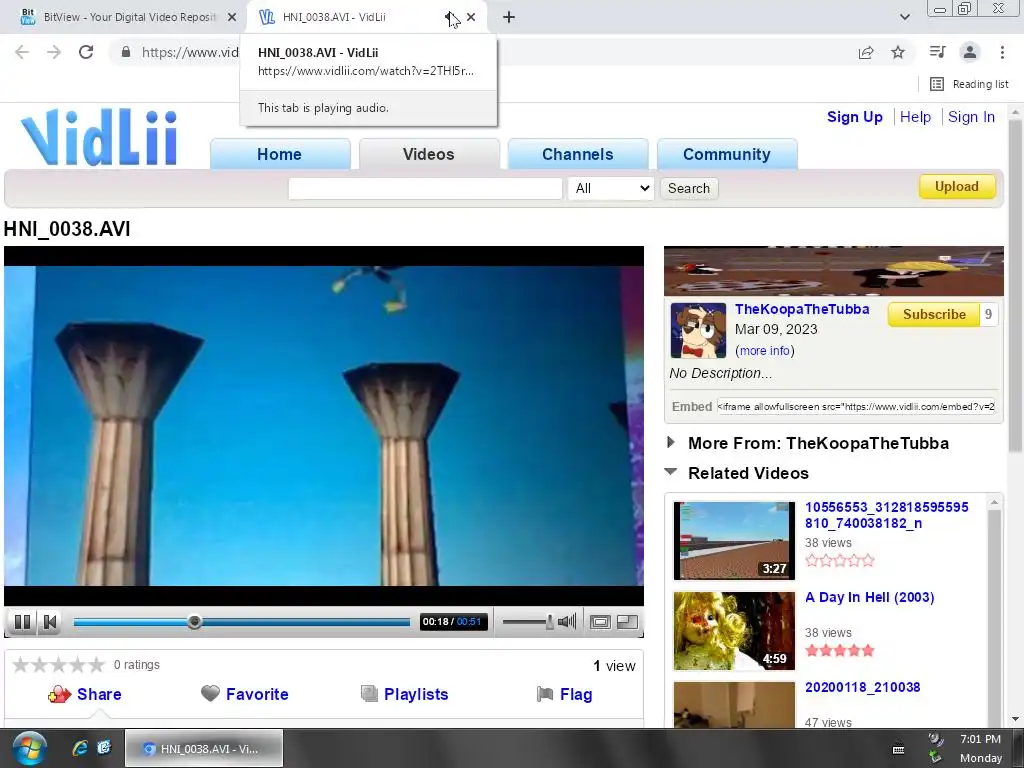Open the Channels tab
Image resolution: width=1024 pixels, height=768 pixels.
[x=578, y=154]
